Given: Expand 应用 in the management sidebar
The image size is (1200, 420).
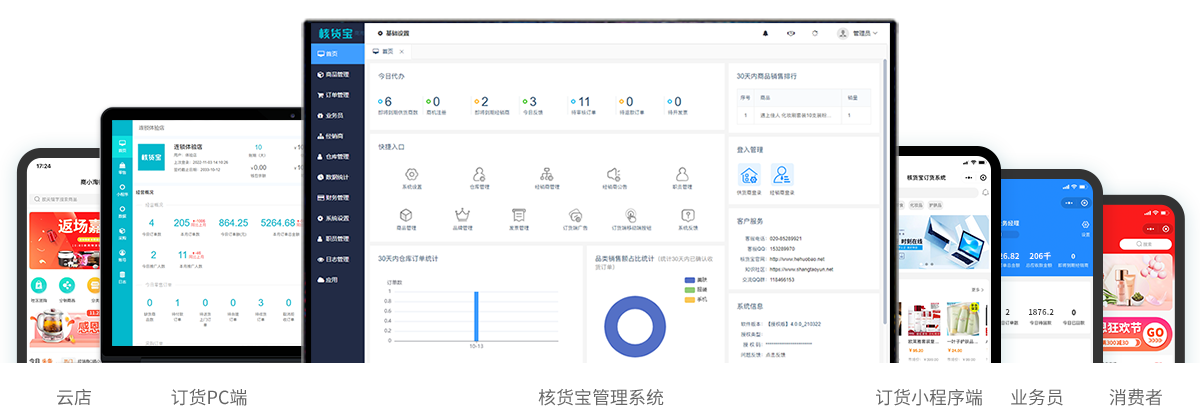Looking at the screenshot, I should 337,280.
